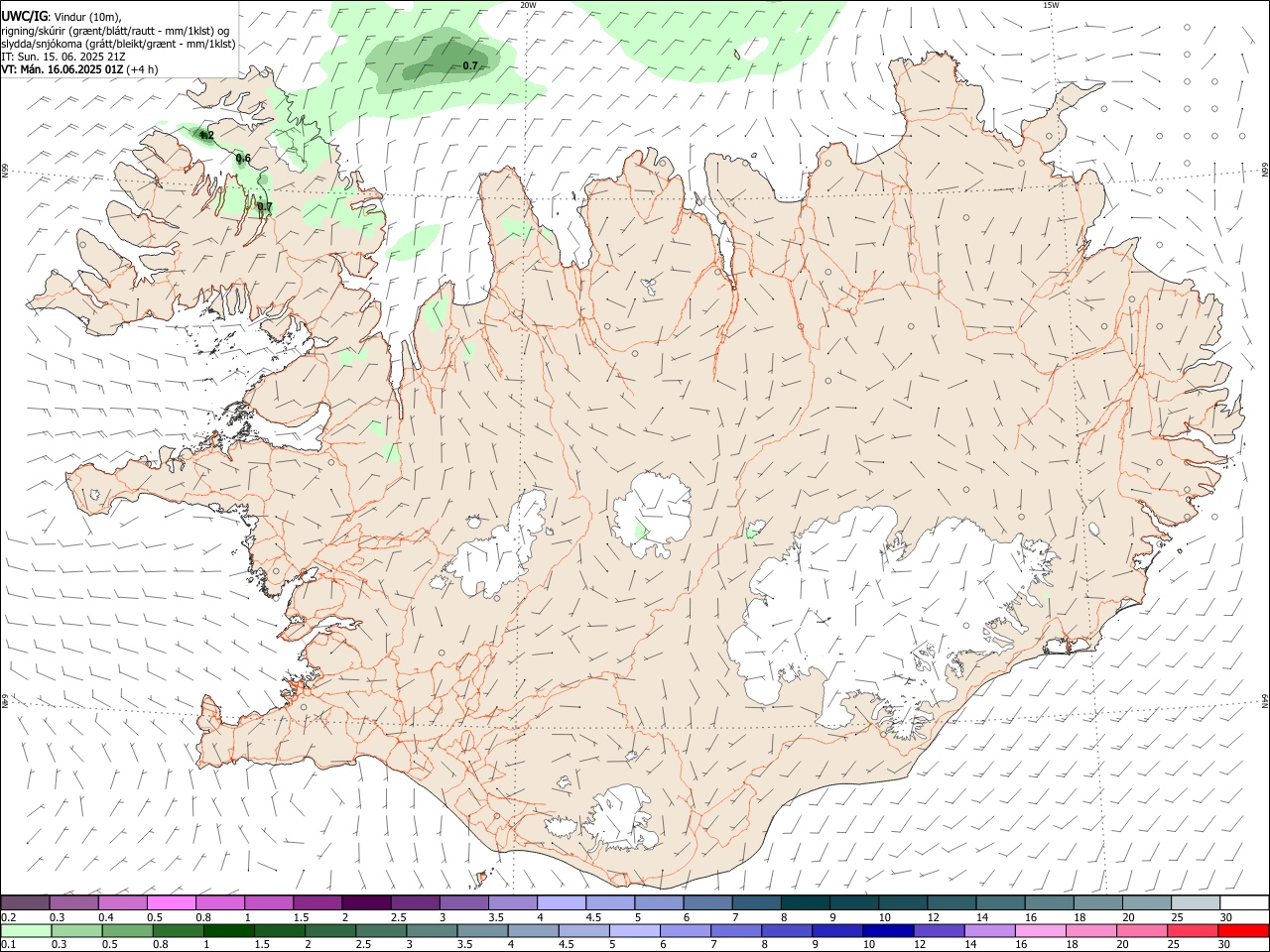Click the 30 label in the upper legend
The width and height of the screenshot is (1270, 952).
(x=1226, y=917)
